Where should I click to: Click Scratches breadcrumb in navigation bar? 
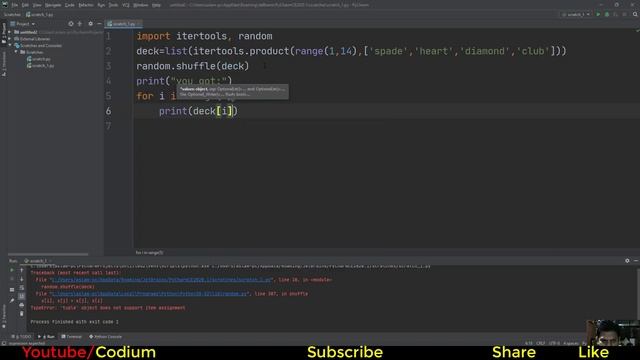tap(12, 14)
